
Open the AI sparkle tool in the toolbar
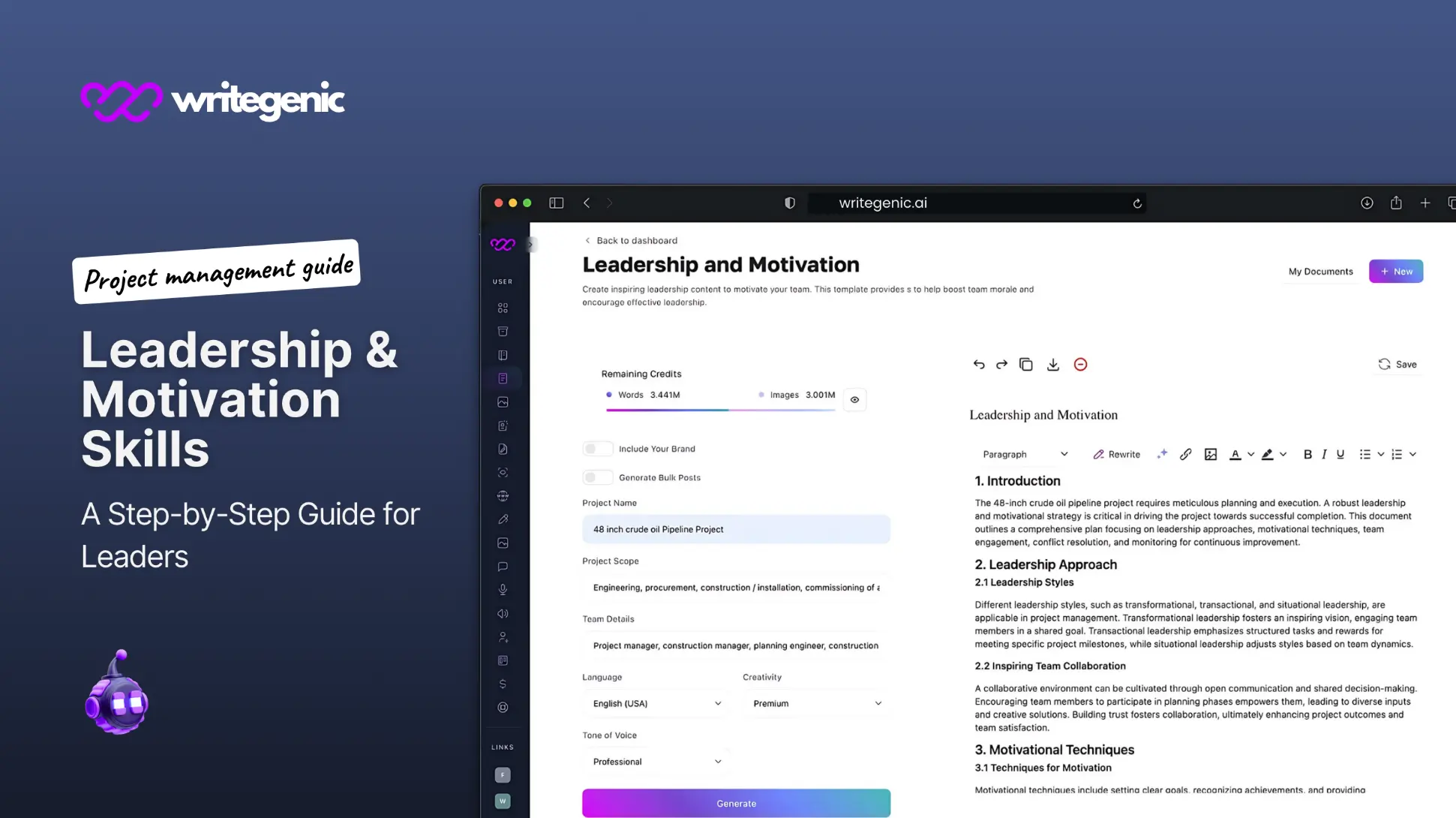point(1162,454)
